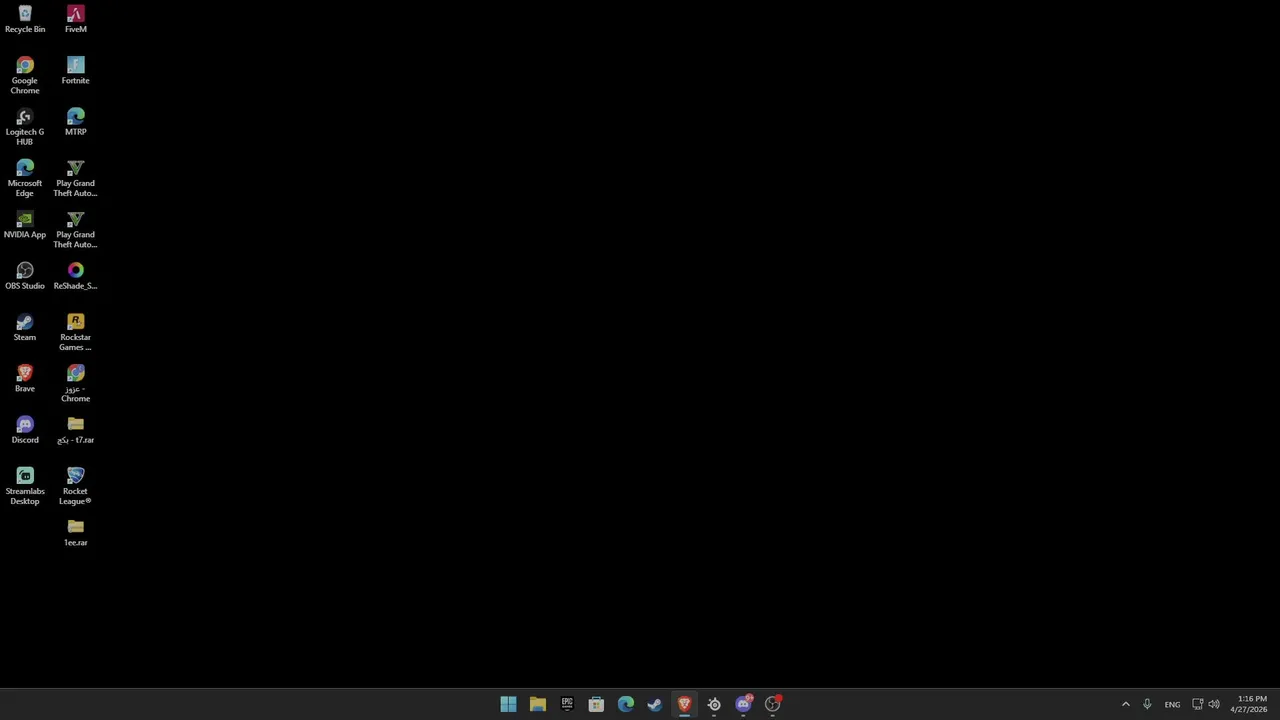Screen dimensions: 1280x720
Task: Select the Streamlabs Desktop shortcut
Action: [25, 486]
